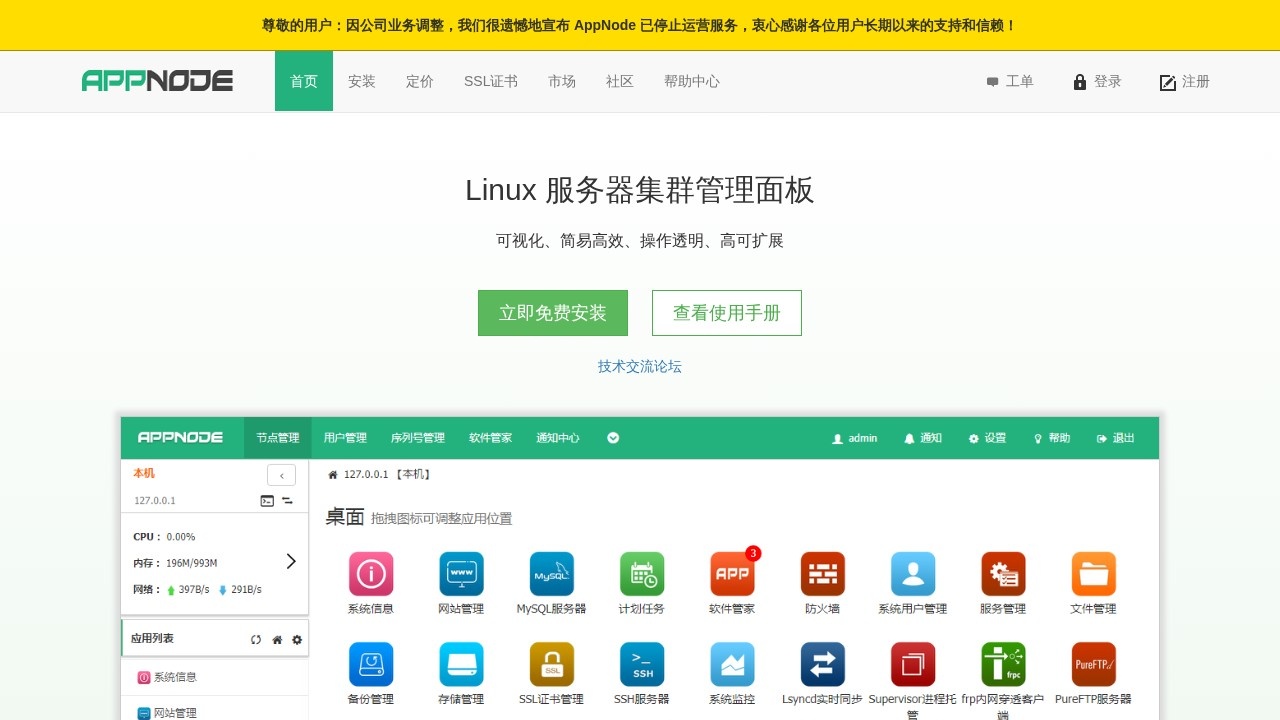Click the terminal icon beside 127.0.0.1
The image size is (1280, 720).
(x=267, y=501)
